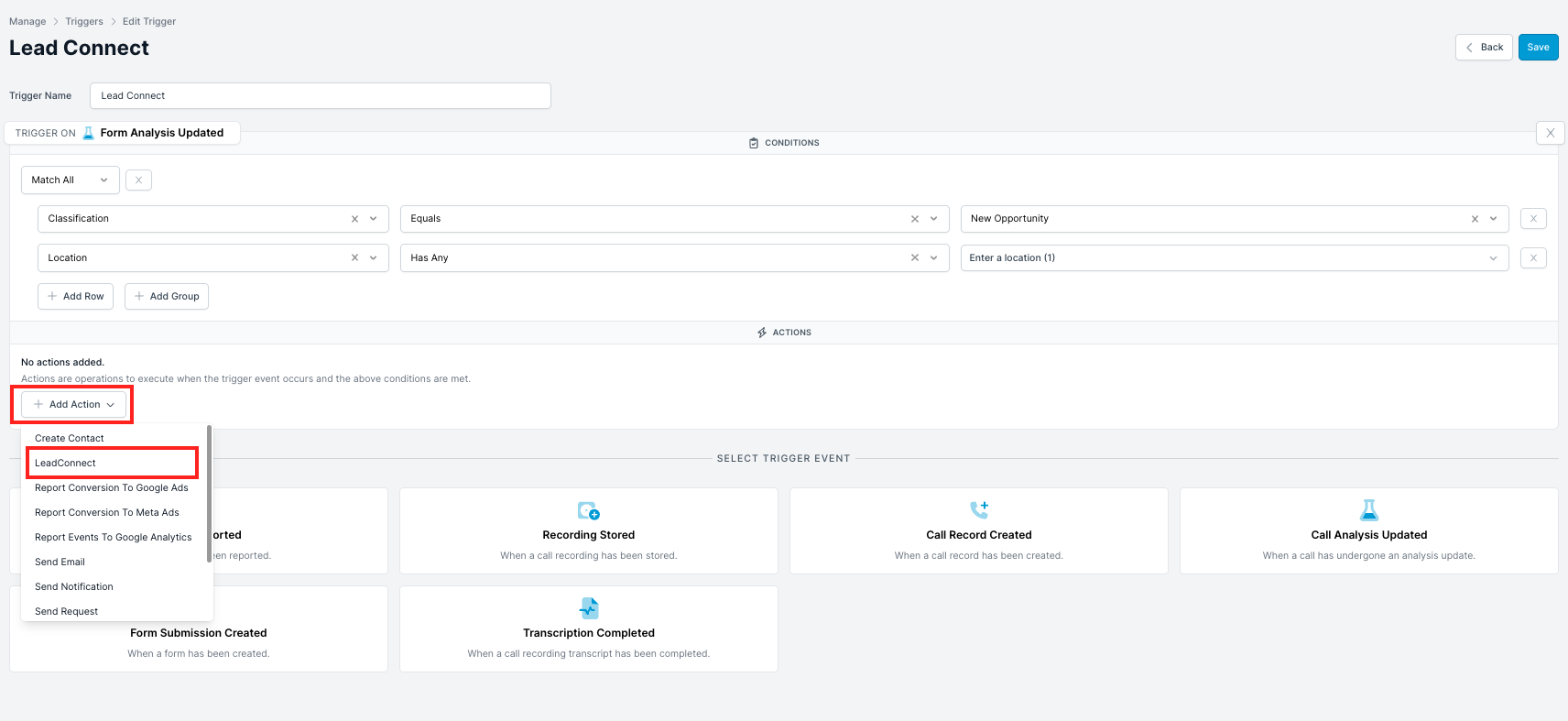Screen dimensions: 1568x721
Task: Expand the Has Any operator dropdown
Action: pyautogui.click(x=934, y=258)
